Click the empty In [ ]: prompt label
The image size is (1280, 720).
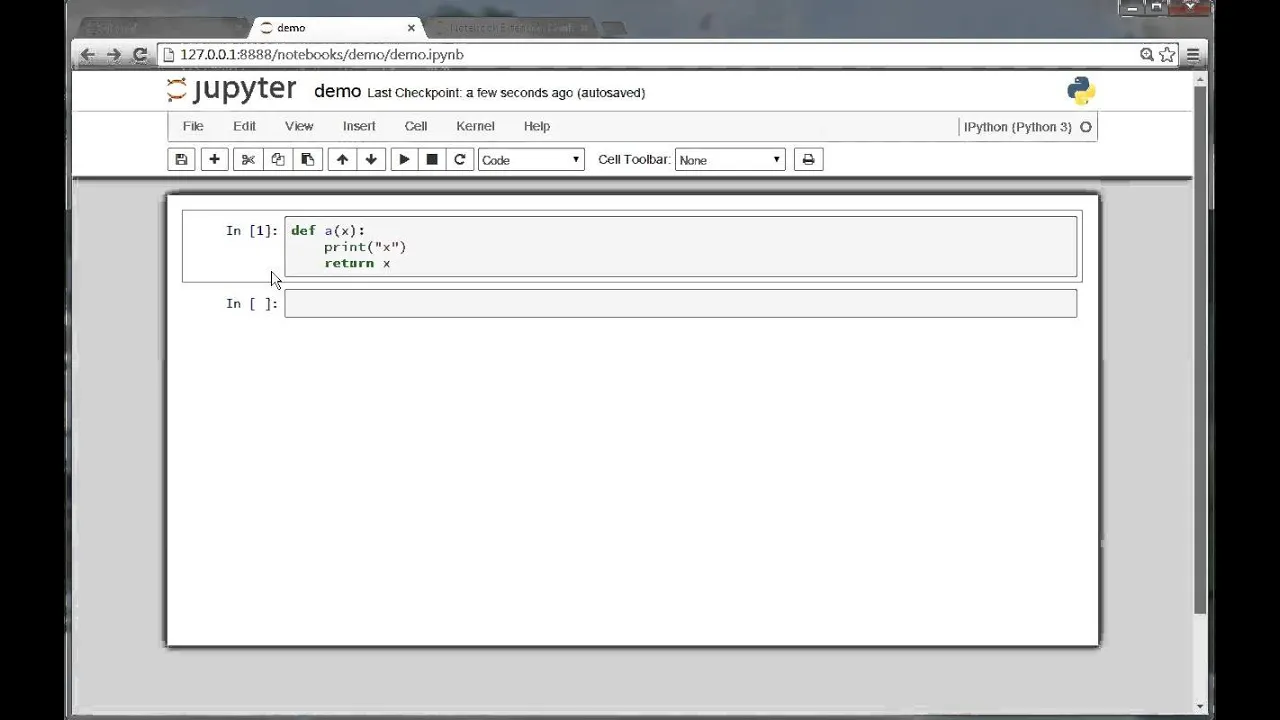(252, 304)
